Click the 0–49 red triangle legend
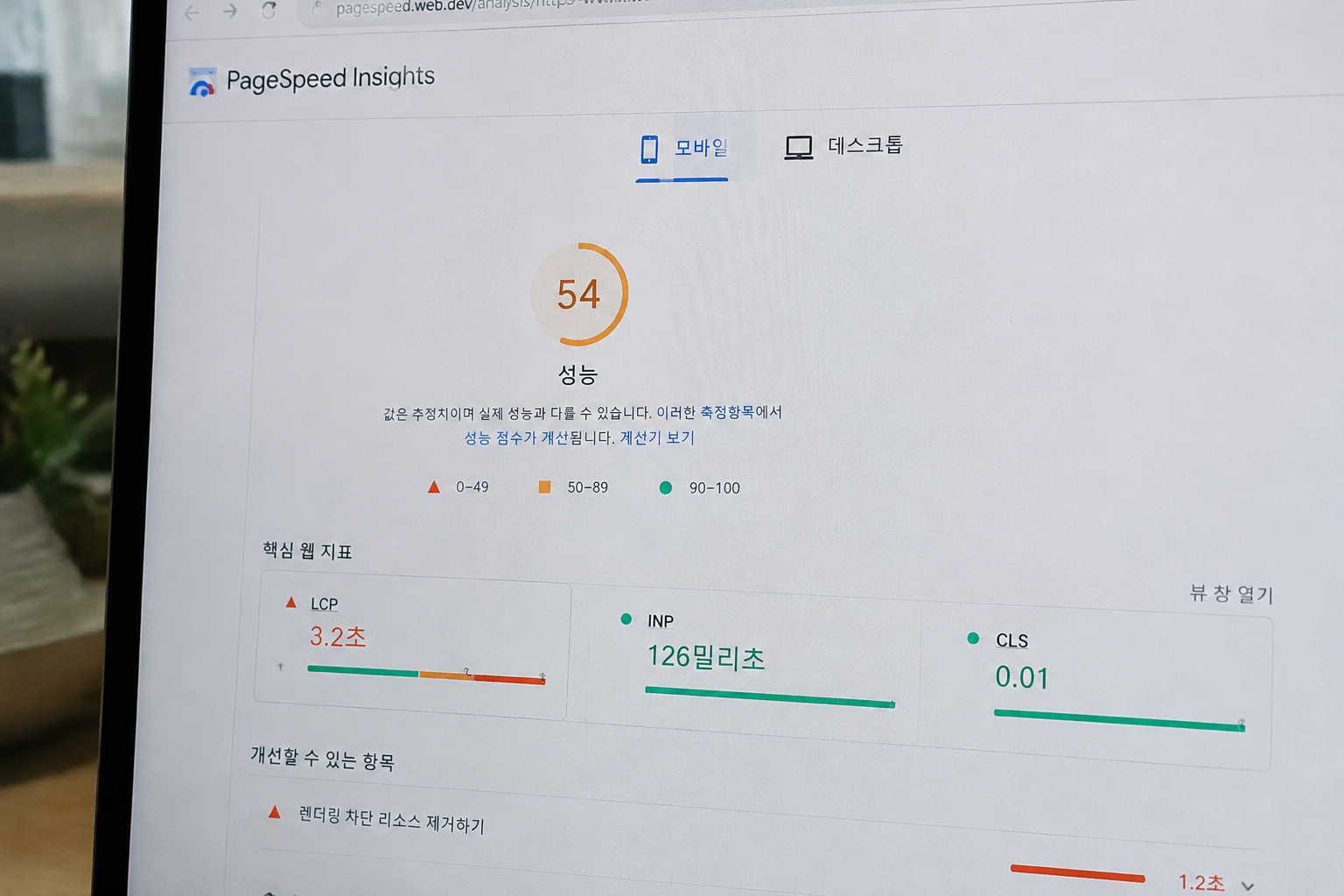 434,486
